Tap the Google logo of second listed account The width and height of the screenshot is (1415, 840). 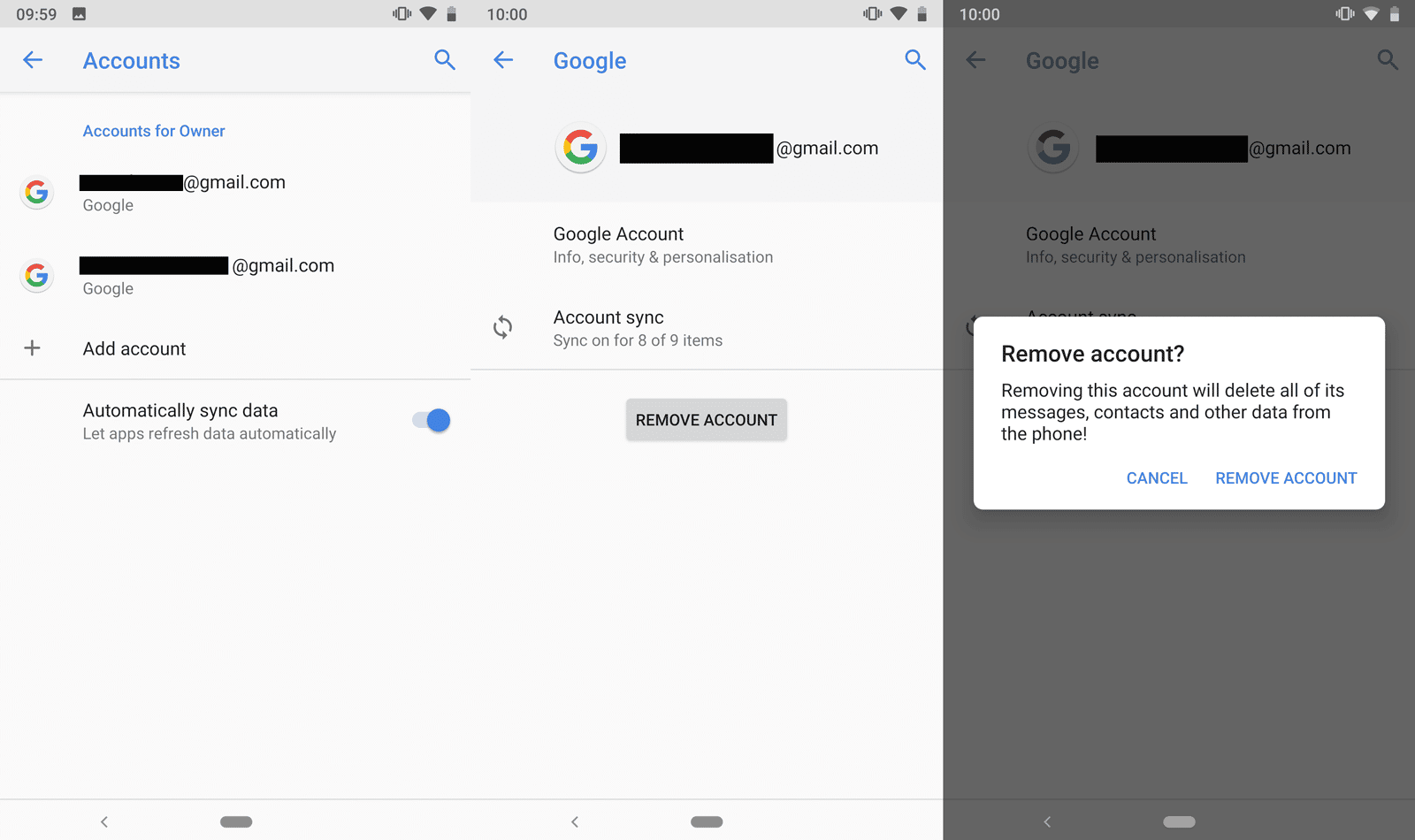37,276
